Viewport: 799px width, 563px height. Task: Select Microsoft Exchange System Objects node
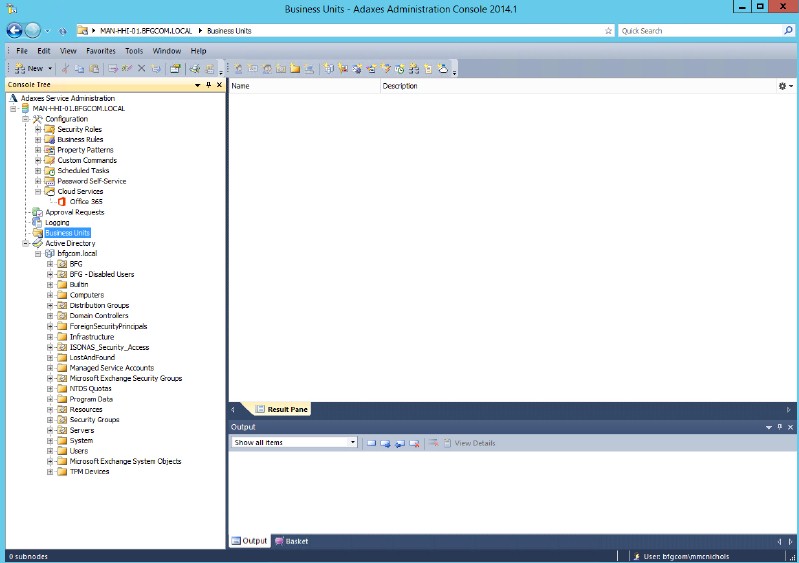125,462
